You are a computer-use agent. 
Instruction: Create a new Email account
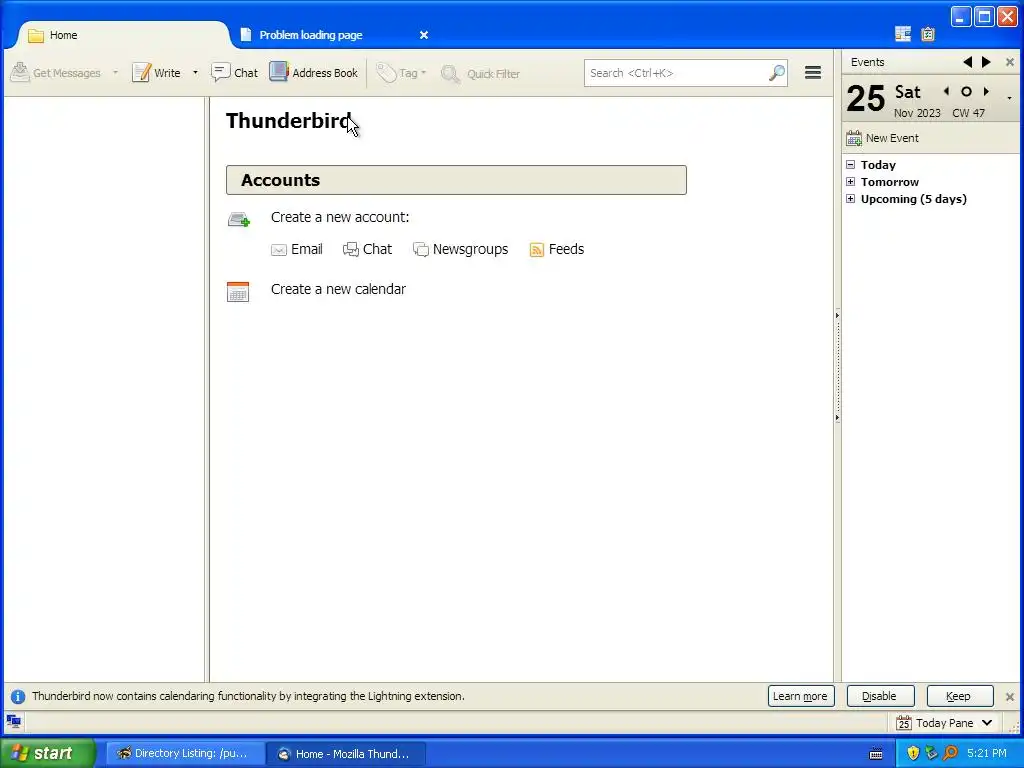297,249
